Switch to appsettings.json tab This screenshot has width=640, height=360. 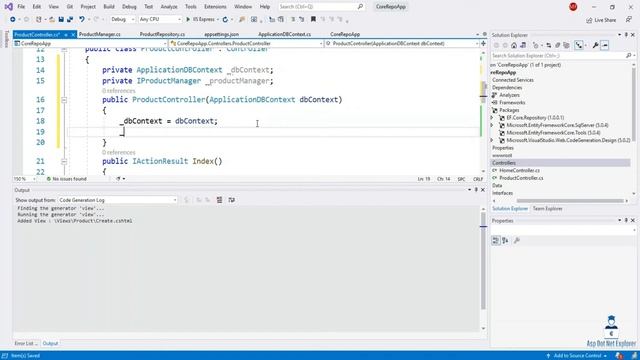[221, 34]
